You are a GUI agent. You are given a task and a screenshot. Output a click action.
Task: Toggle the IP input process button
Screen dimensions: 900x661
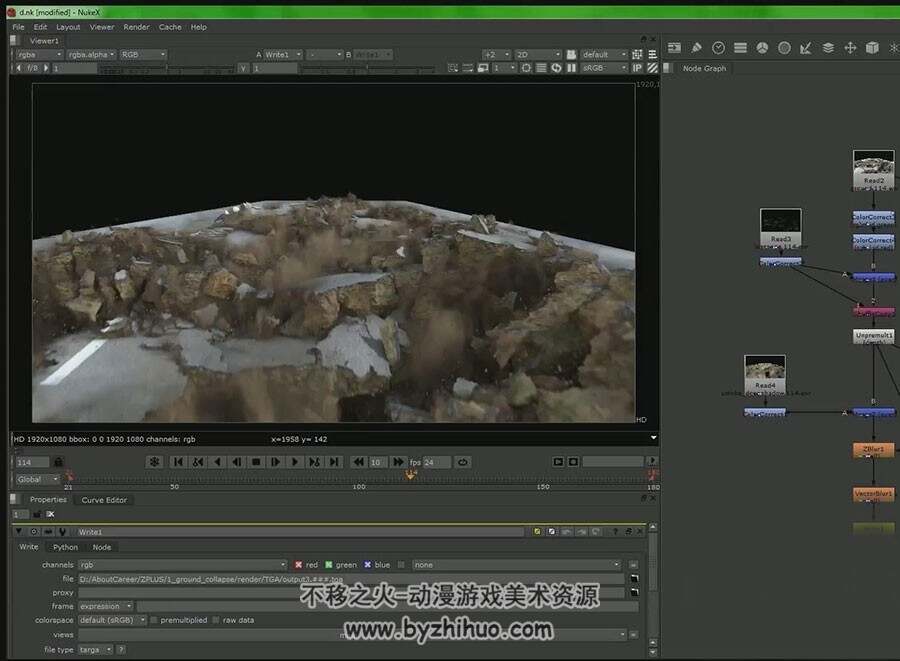[637, 68]
